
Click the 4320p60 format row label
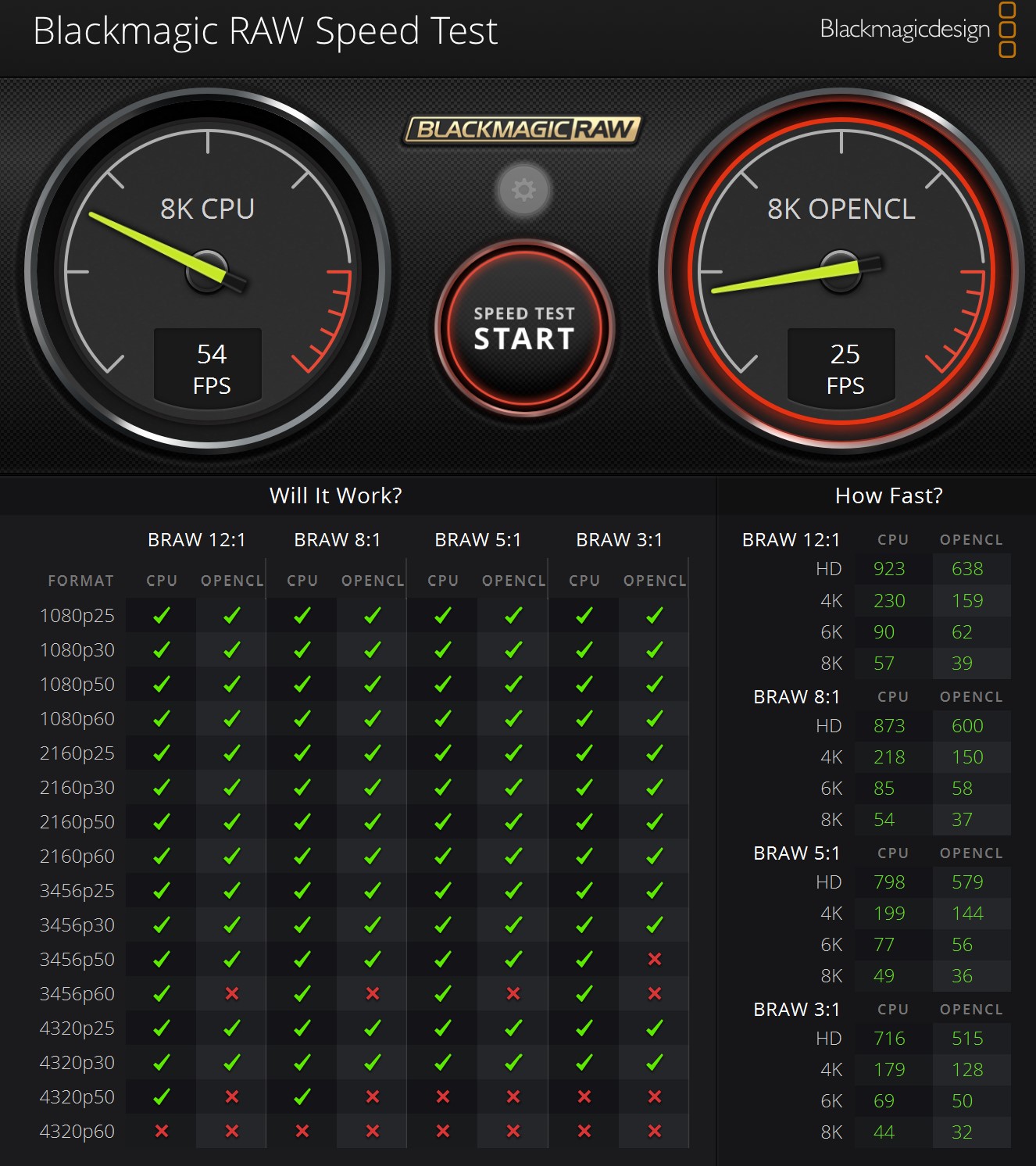point(77,1131)
